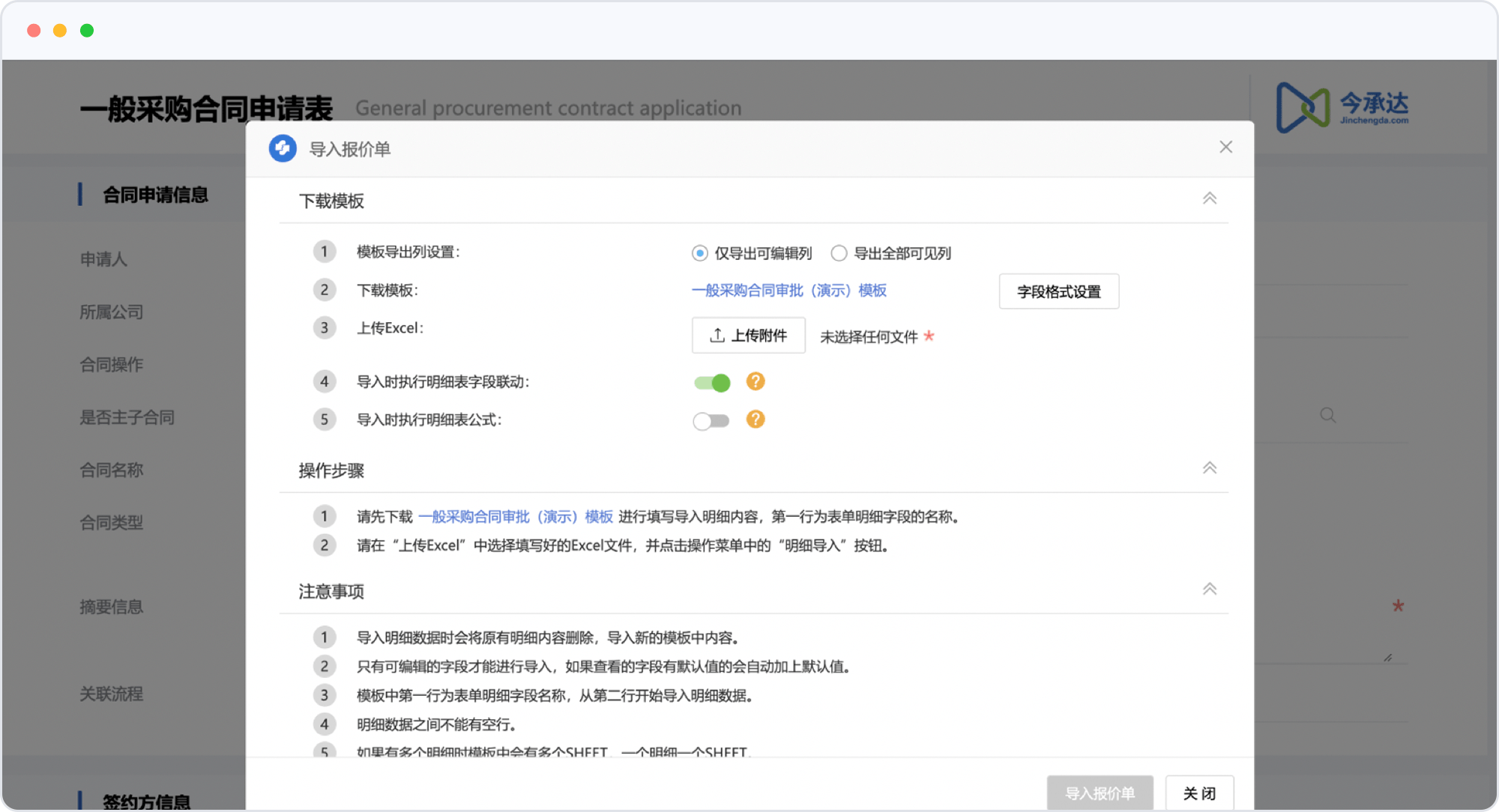Click the 是否主子合同 field label

click(x=127, y=417)
